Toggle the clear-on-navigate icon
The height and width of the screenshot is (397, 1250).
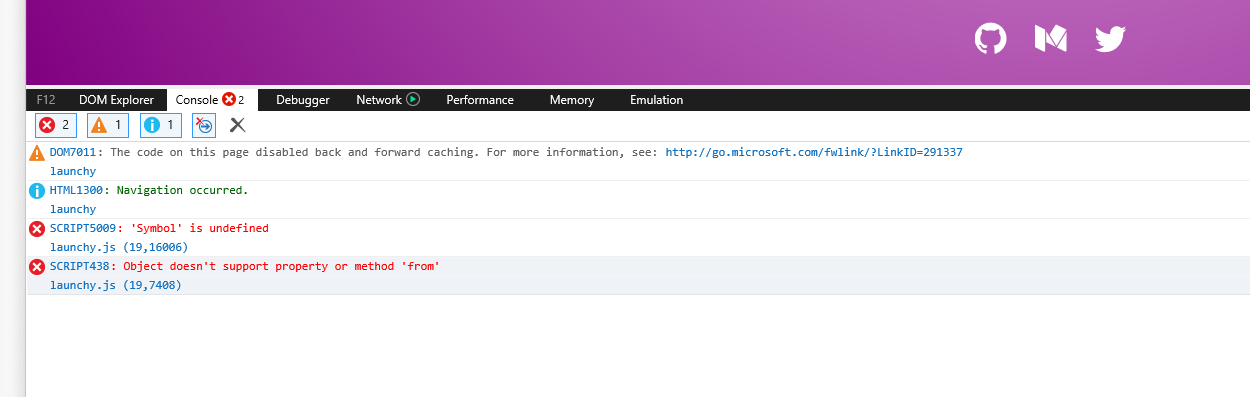(204, 125)
